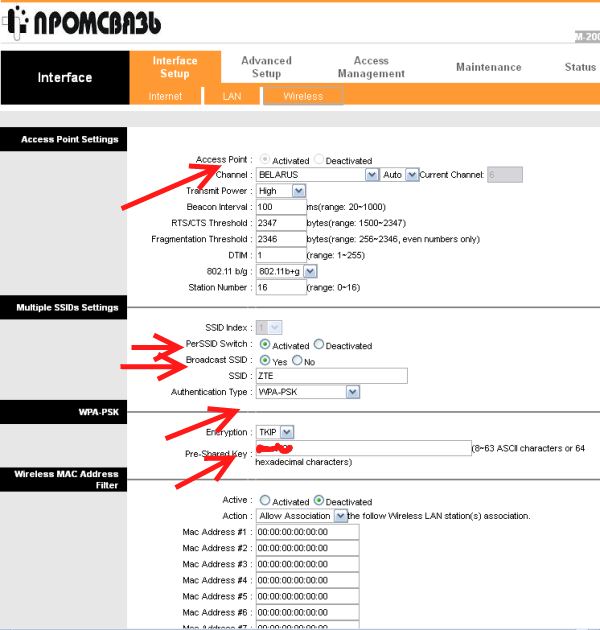Image resolution: width=600 pixels, height=630 pixels.
Task: Set PerSSID Switch to Deactivated
Action: click(319, 344)
